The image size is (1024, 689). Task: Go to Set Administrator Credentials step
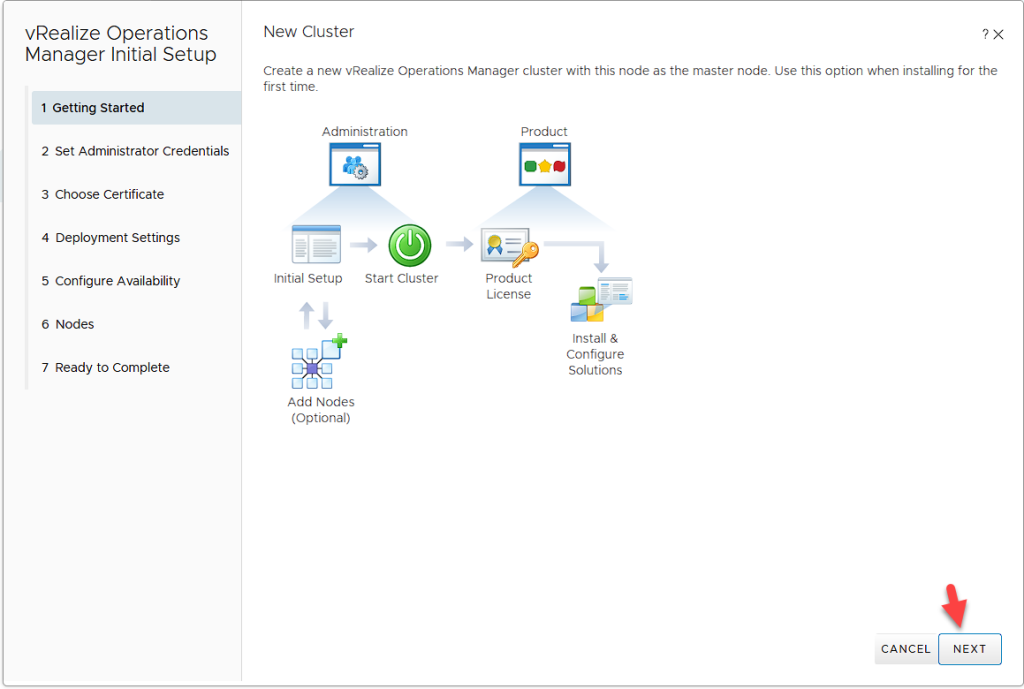tap(136, 151)
